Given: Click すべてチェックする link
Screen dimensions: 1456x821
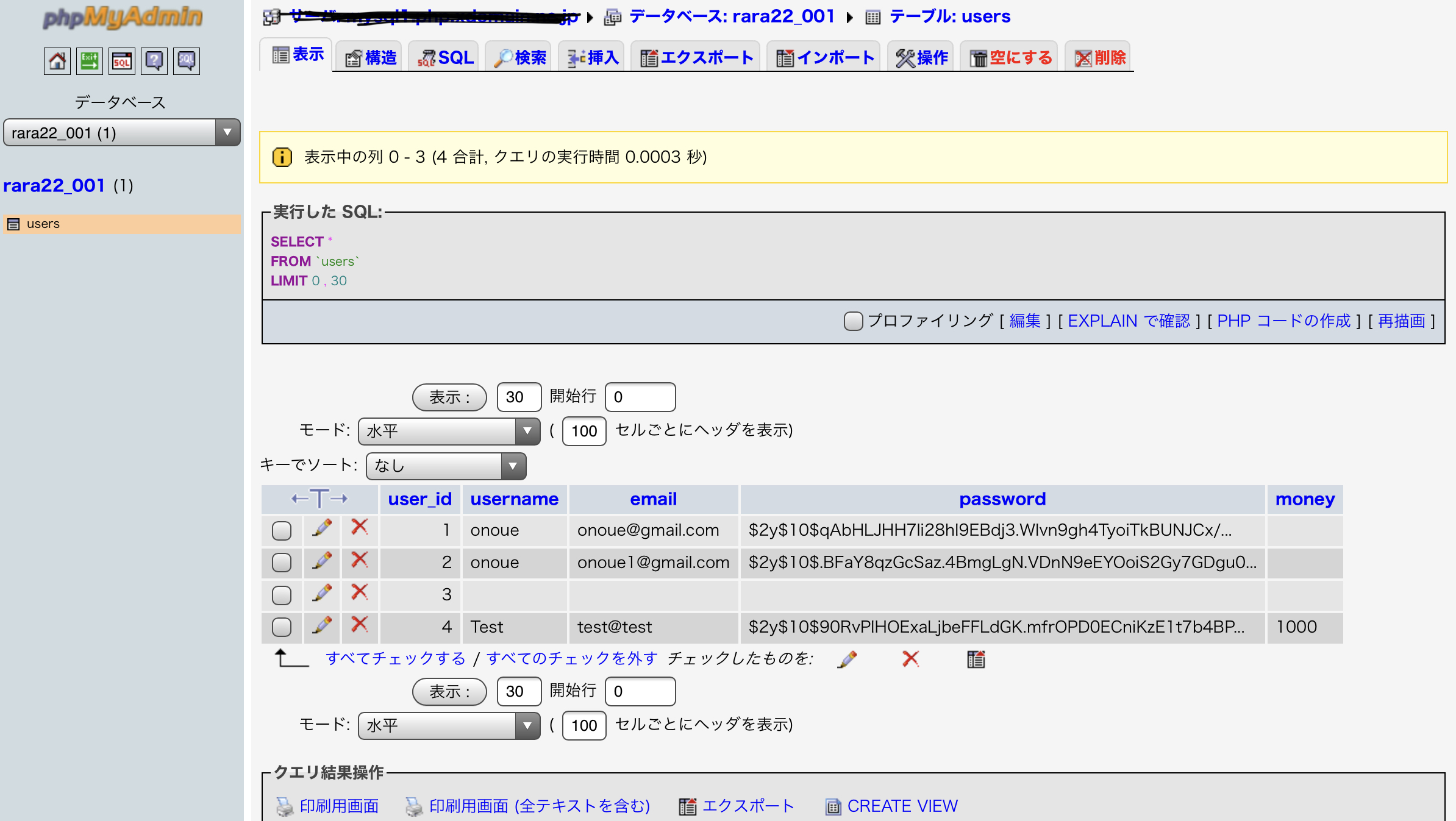Looking at the screenshot, I should [x=396, y=659].
